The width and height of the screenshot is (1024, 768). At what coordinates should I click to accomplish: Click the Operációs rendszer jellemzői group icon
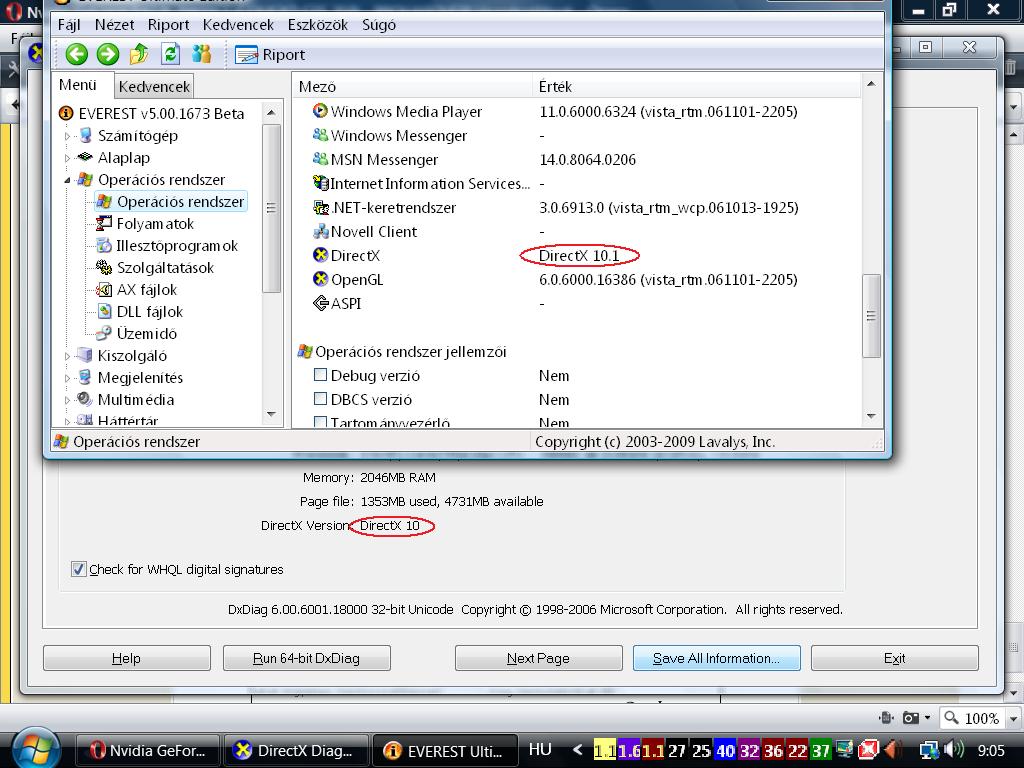(x=305, y=351)
